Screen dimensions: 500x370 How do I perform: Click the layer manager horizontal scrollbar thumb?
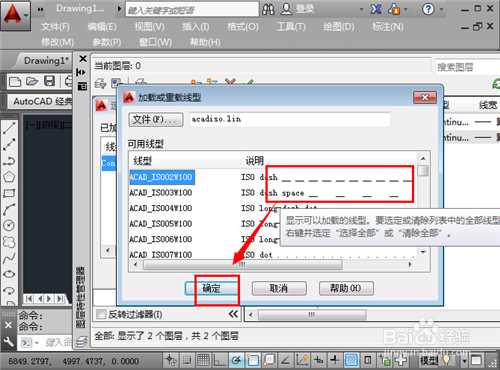(x=312, y=315)
